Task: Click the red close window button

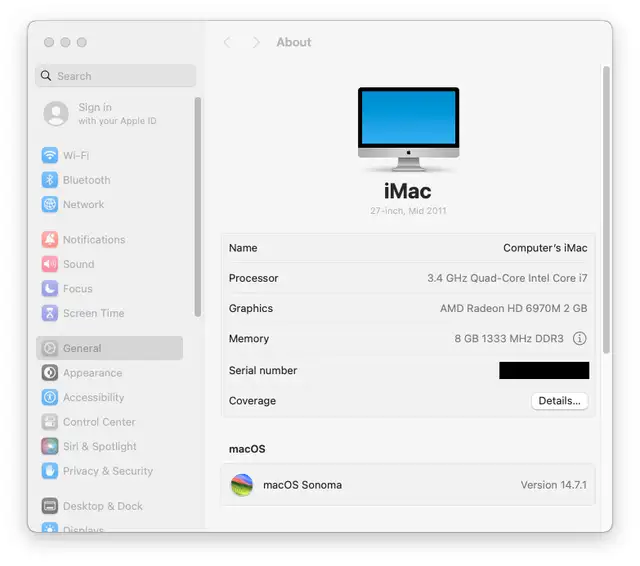Action: pyautogui.click(x=49, y=42)
